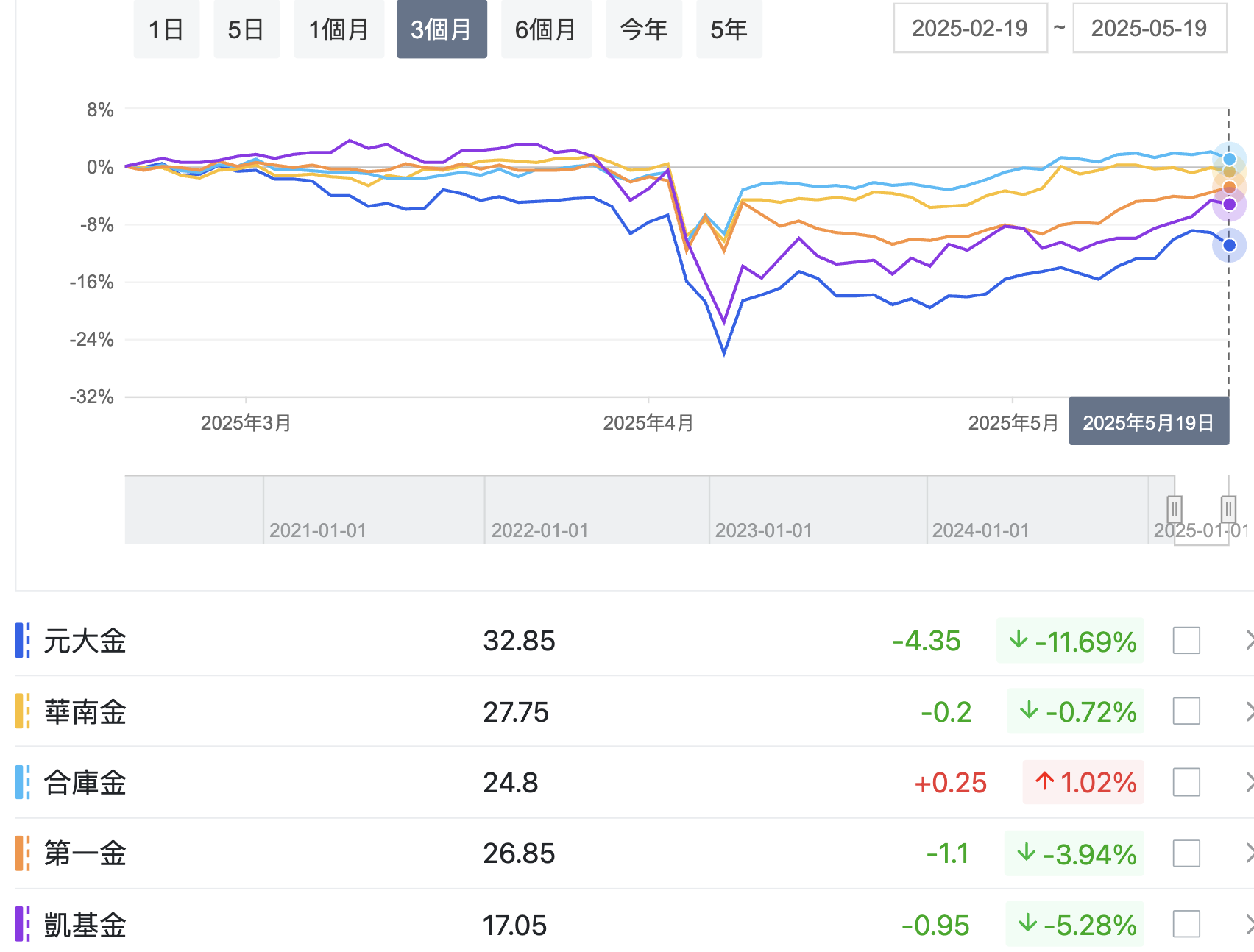Switch to the 6個月 range tab
The image size is (1254, 952).
coord(546,29)
